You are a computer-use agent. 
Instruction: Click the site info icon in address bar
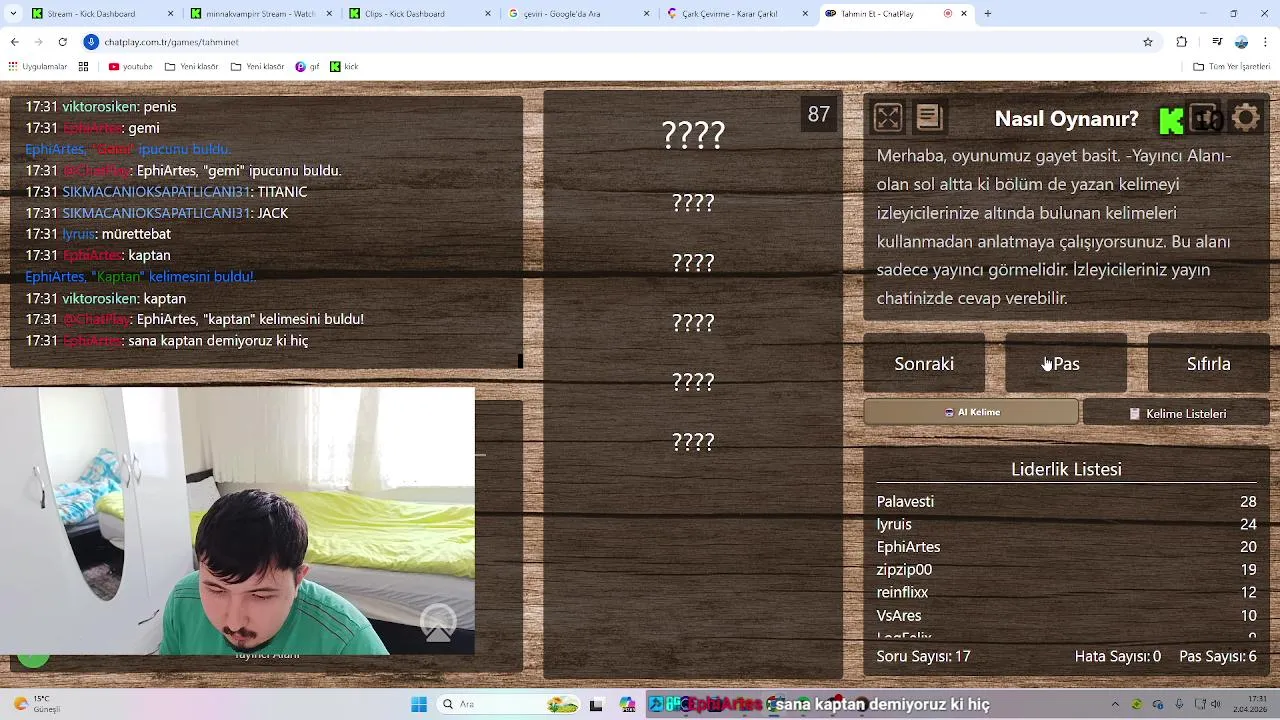pyautogui.click(x=91, y=42)
